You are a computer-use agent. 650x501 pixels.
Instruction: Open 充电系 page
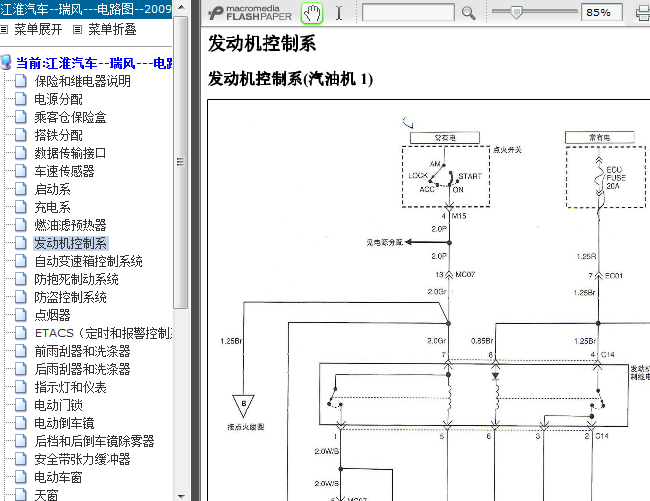[x=53, y=207]
